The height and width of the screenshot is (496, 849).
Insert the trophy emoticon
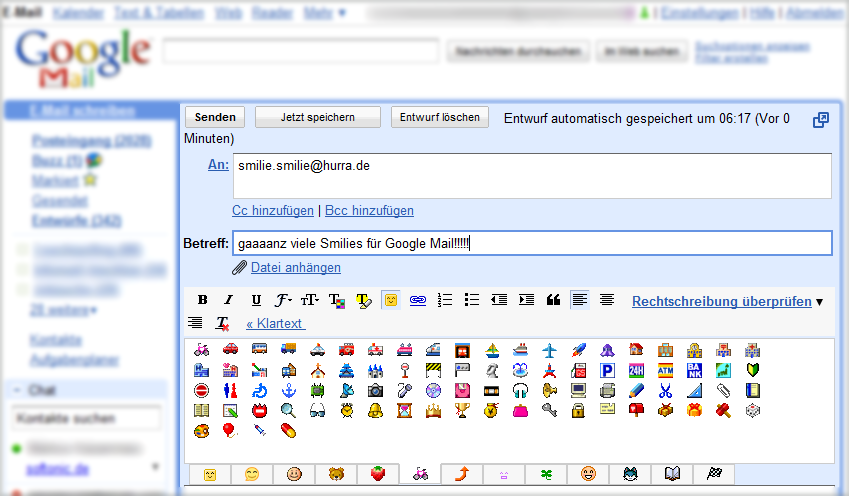(462, 410)
